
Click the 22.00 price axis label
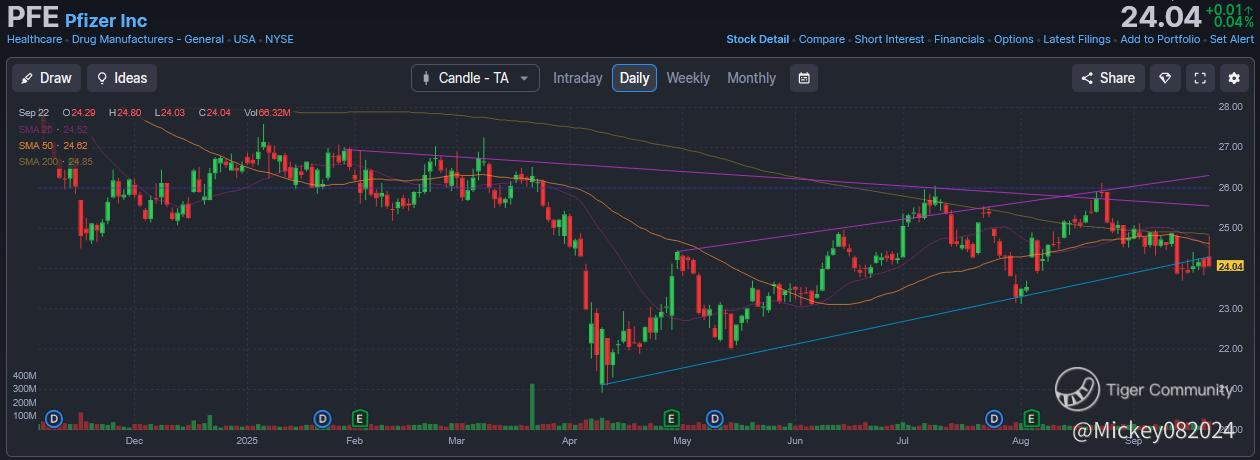point(1230,349)
